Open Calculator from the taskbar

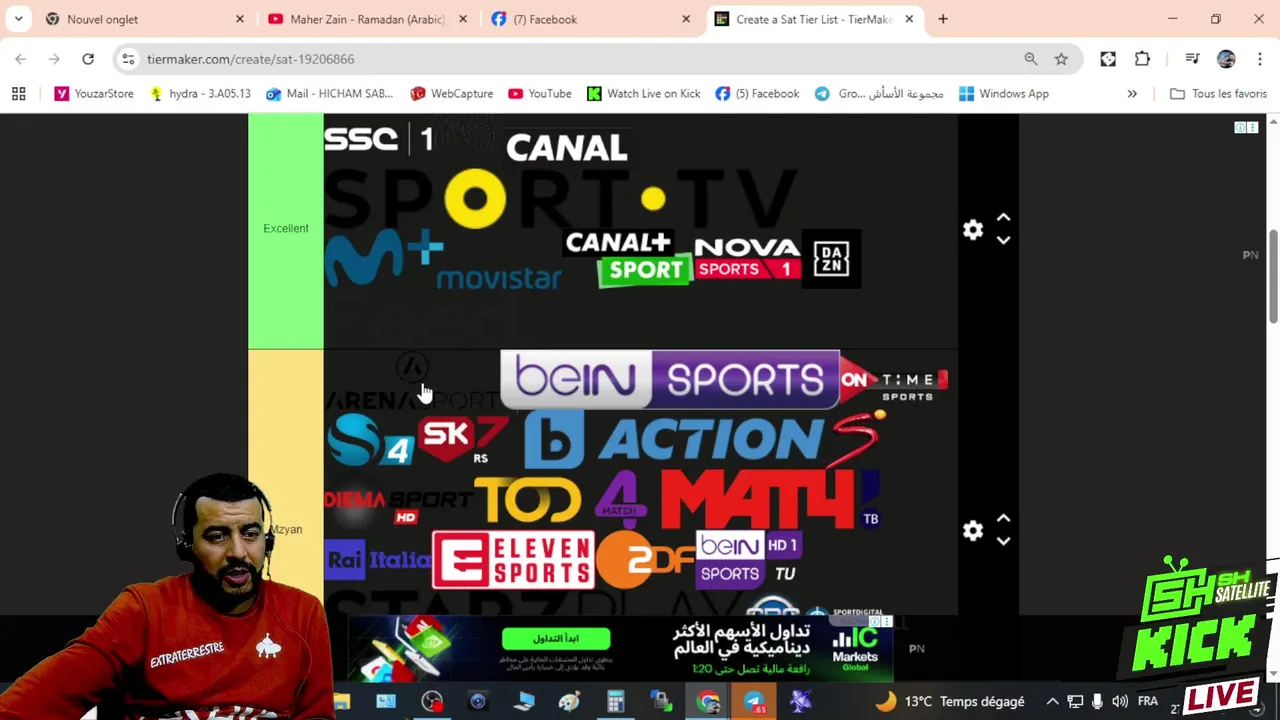point(615,702)
